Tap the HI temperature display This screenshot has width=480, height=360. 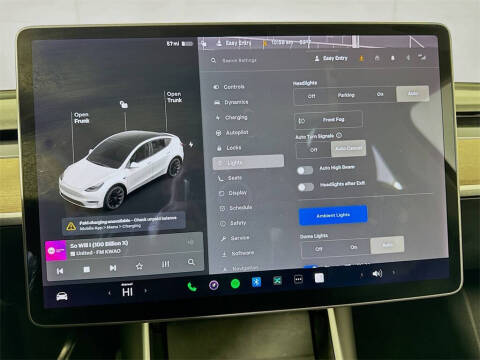point(127,292)
